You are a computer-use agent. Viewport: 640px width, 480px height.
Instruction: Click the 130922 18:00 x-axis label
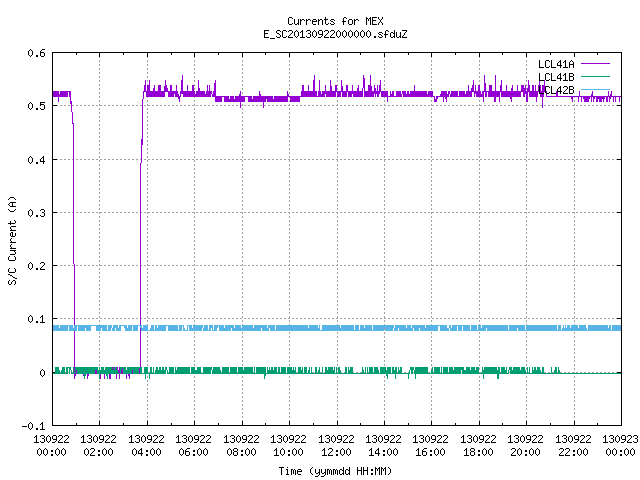point(478,446)
